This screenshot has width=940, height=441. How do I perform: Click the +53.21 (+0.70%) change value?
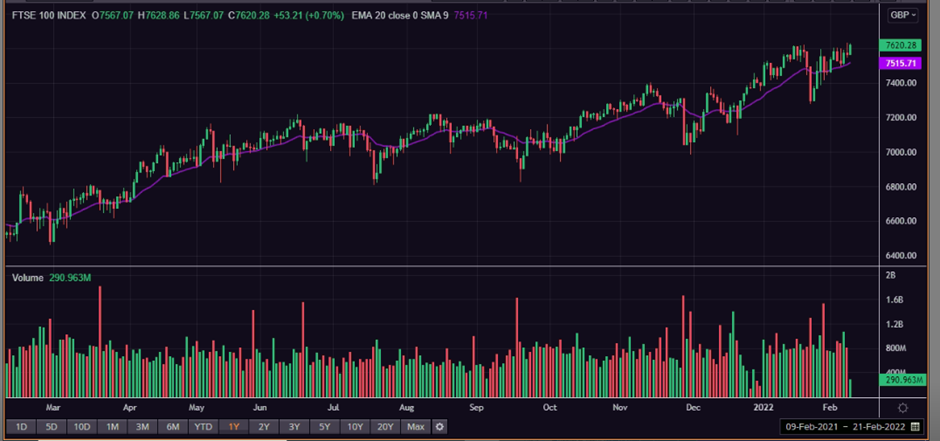(309, 16)
